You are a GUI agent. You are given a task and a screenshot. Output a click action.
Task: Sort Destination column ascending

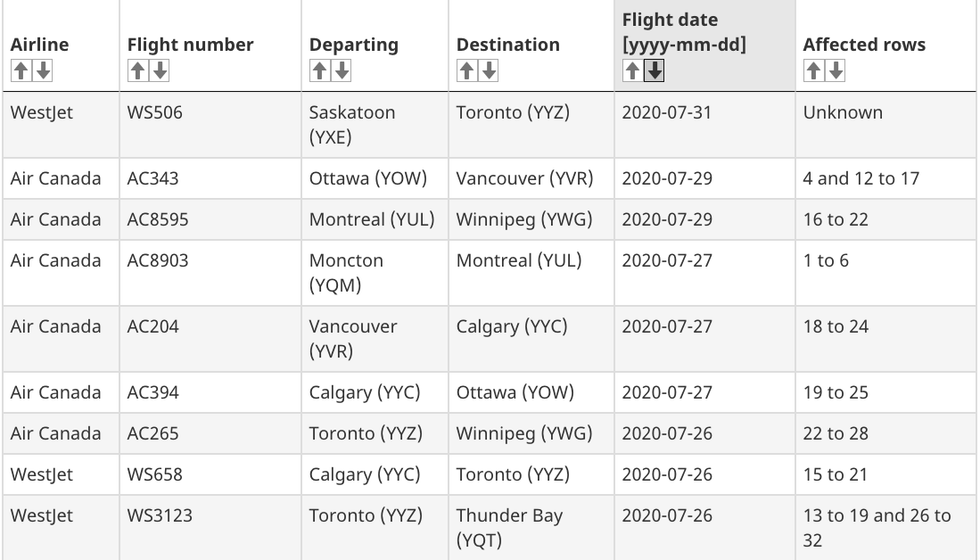pos(466,71)
